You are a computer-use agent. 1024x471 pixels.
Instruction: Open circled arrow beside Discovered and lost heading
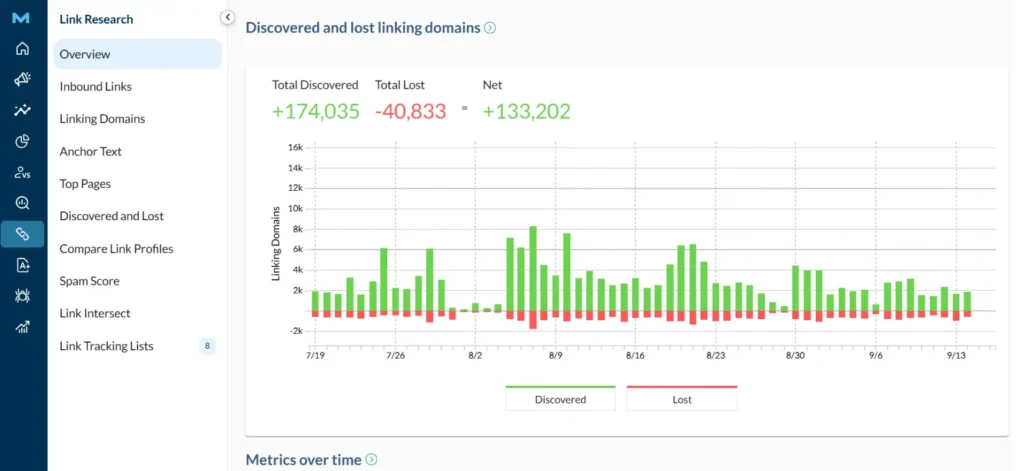click(x=490, y=28)
